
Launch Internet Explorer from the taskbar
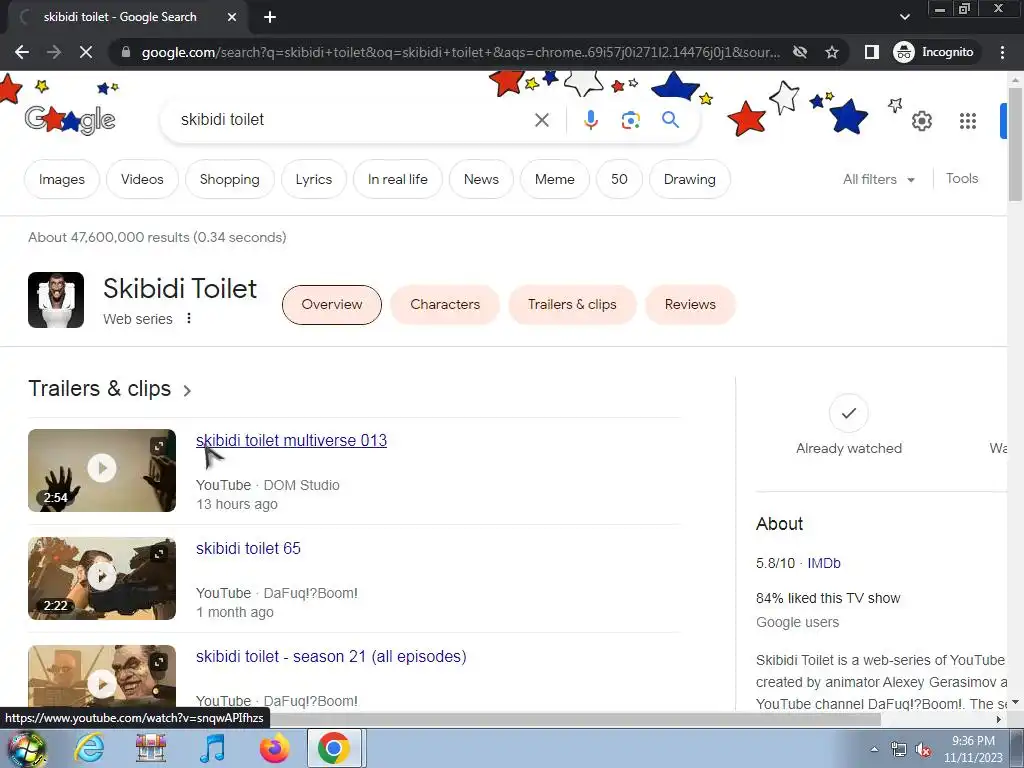point(89,748)
